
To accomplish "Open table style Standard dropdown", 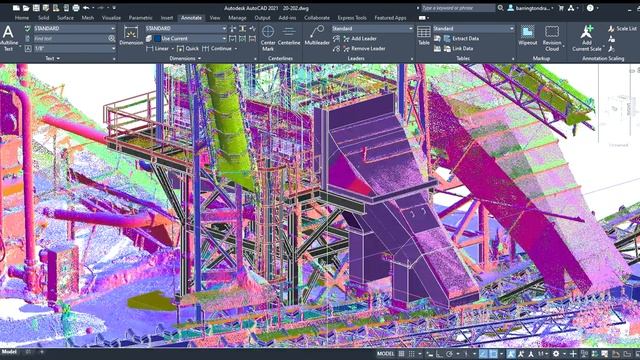I will click(x=473, y=29).
